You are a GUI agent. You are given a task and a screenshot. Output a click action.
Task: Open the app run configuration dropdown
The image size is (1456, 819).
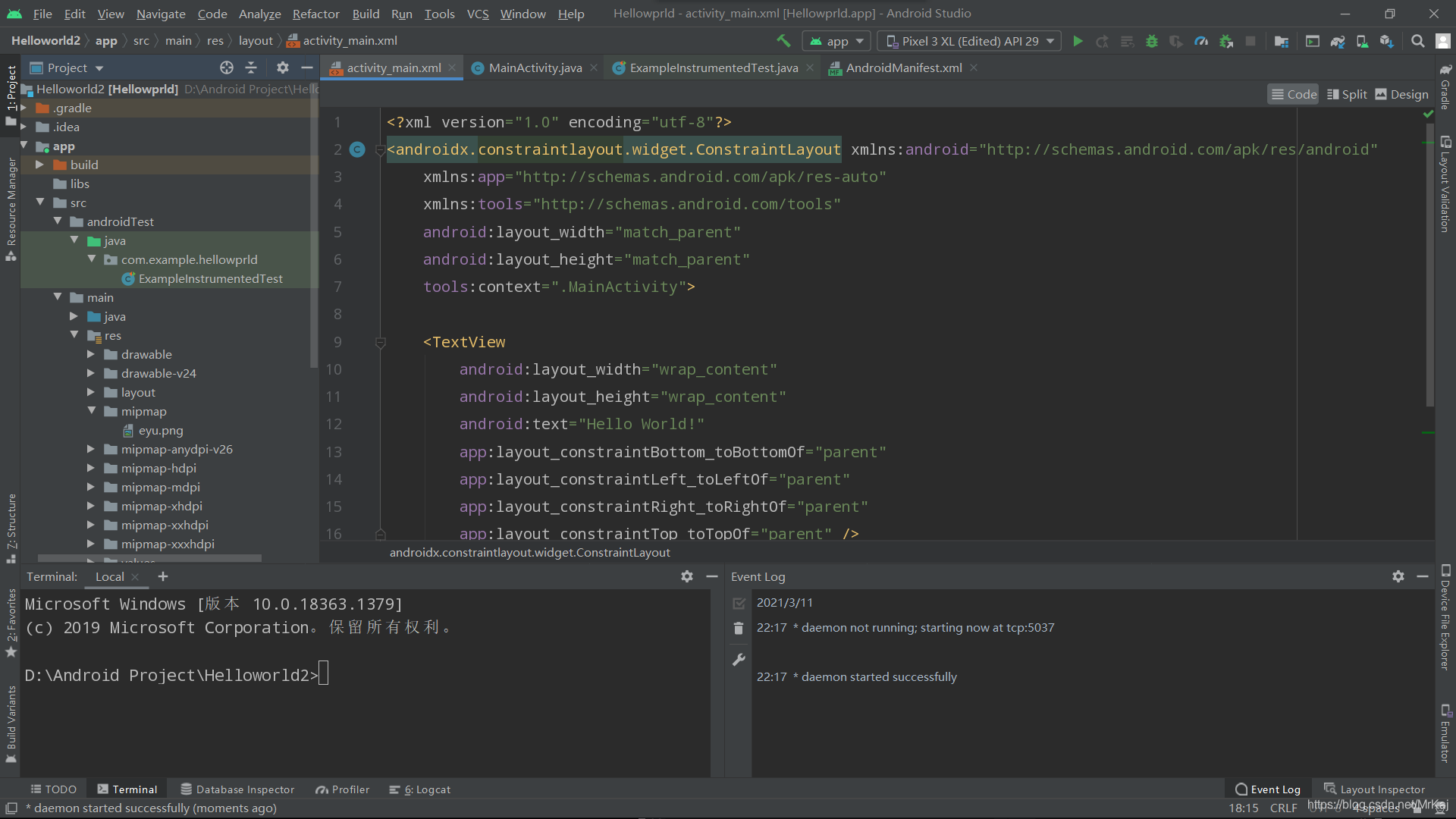838,41
